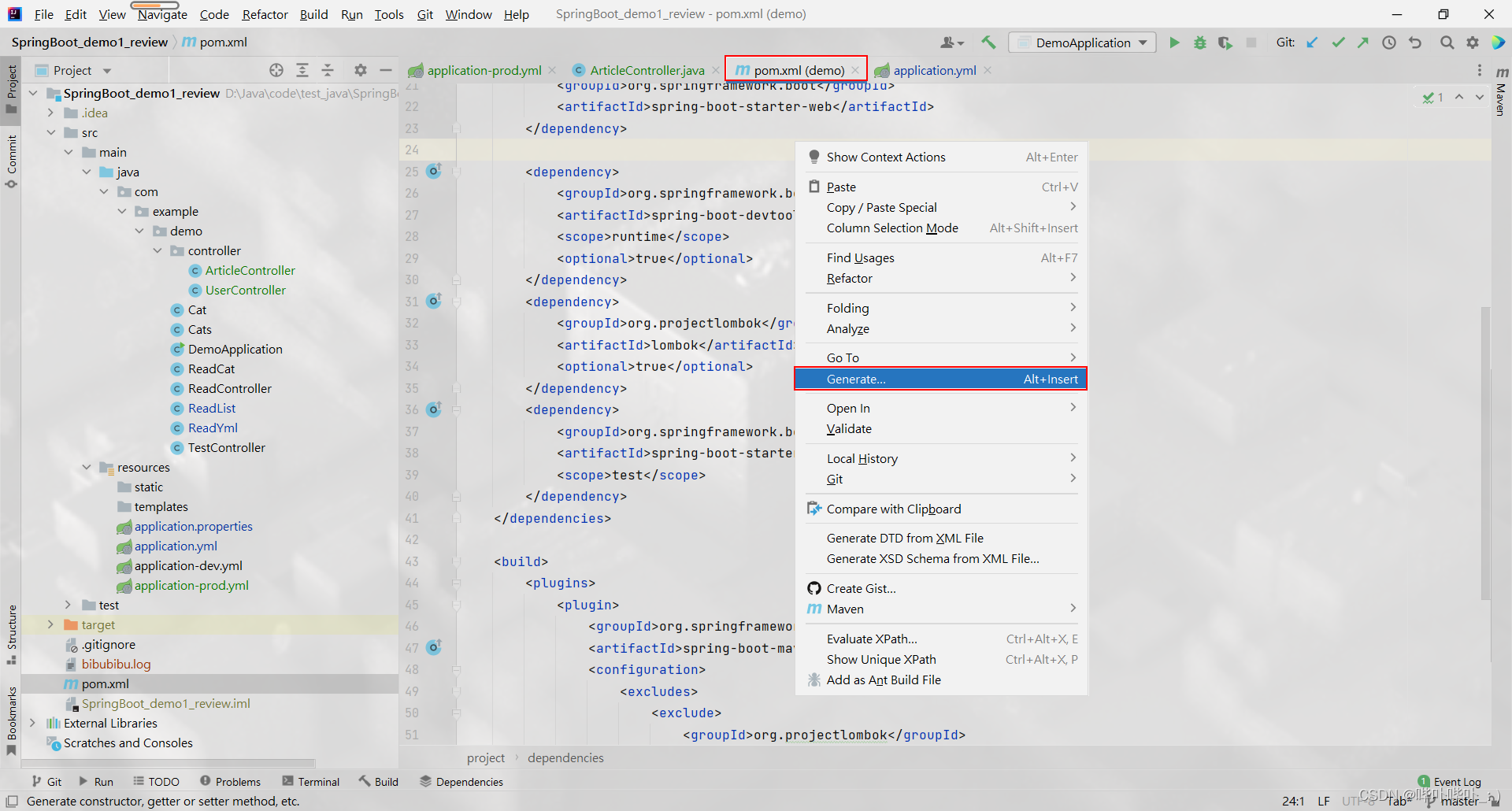Click the rollback undo icon
1512x811 pixels.
pos(1415,43)
